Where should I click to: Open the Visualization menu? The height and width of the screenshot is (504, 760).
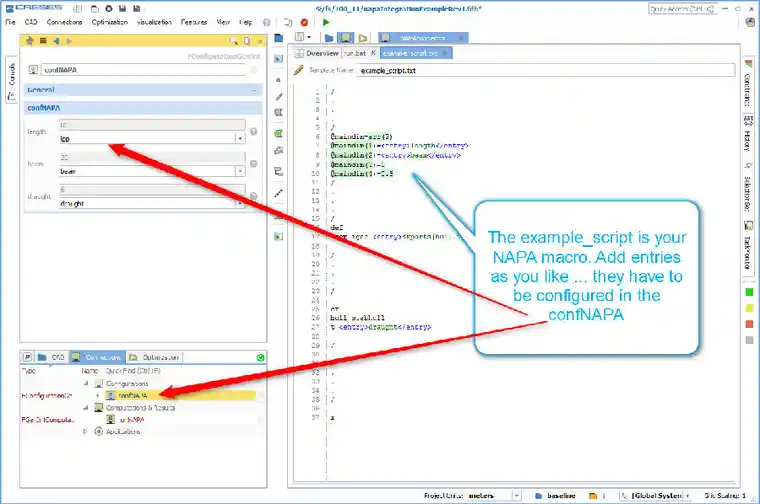tap(155, 22)
